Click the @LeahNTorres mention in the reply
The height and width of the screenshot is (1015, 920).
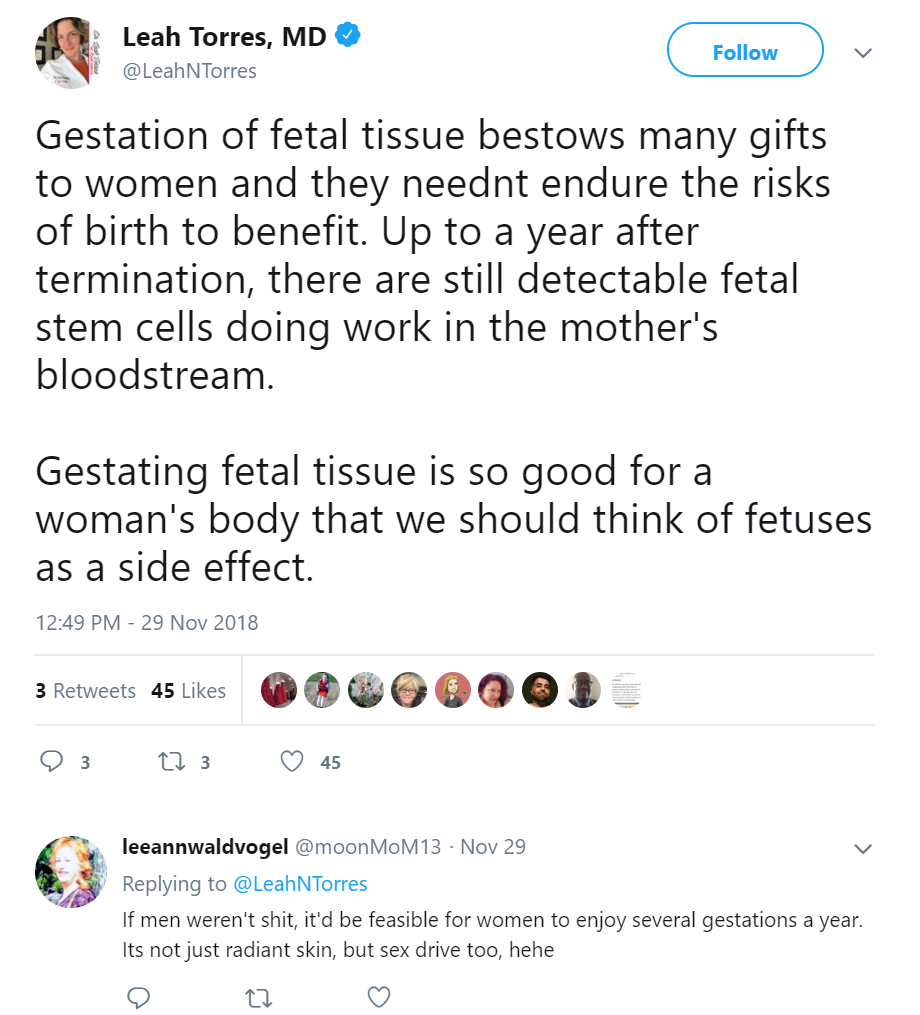(300, 884)
